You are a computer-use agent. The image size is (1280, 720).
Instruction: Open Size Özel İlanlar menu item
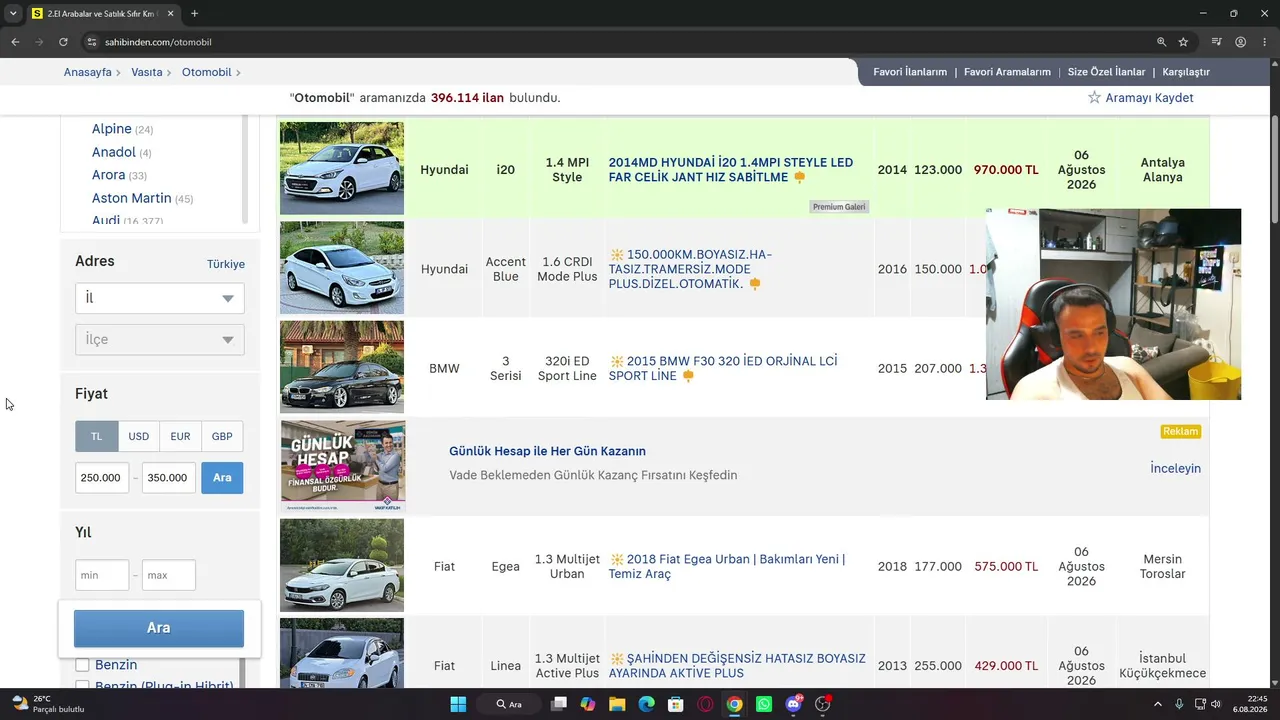click(1106, 72)
